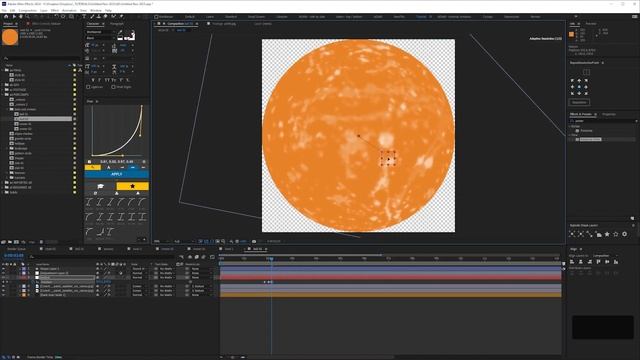The width and height of the screenshot is (640, 360).
Task: Open the File menu
Action: (4, 10)
